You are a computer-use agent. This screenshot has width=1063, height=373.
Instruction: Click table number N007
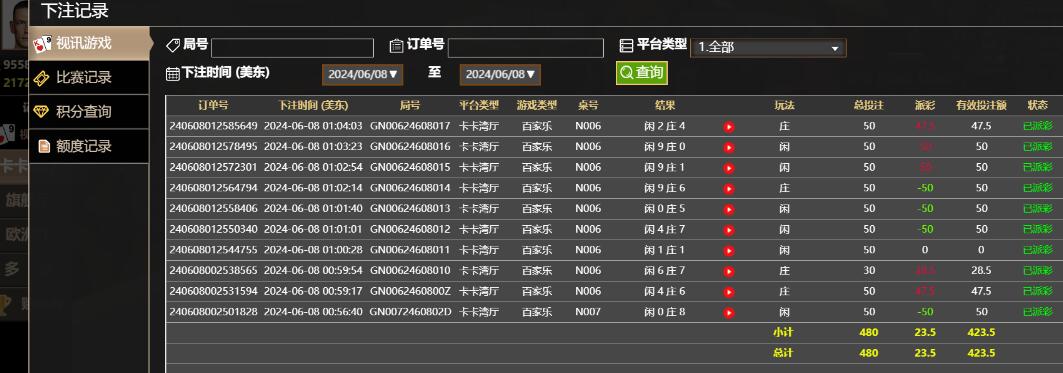pos(588,312)
